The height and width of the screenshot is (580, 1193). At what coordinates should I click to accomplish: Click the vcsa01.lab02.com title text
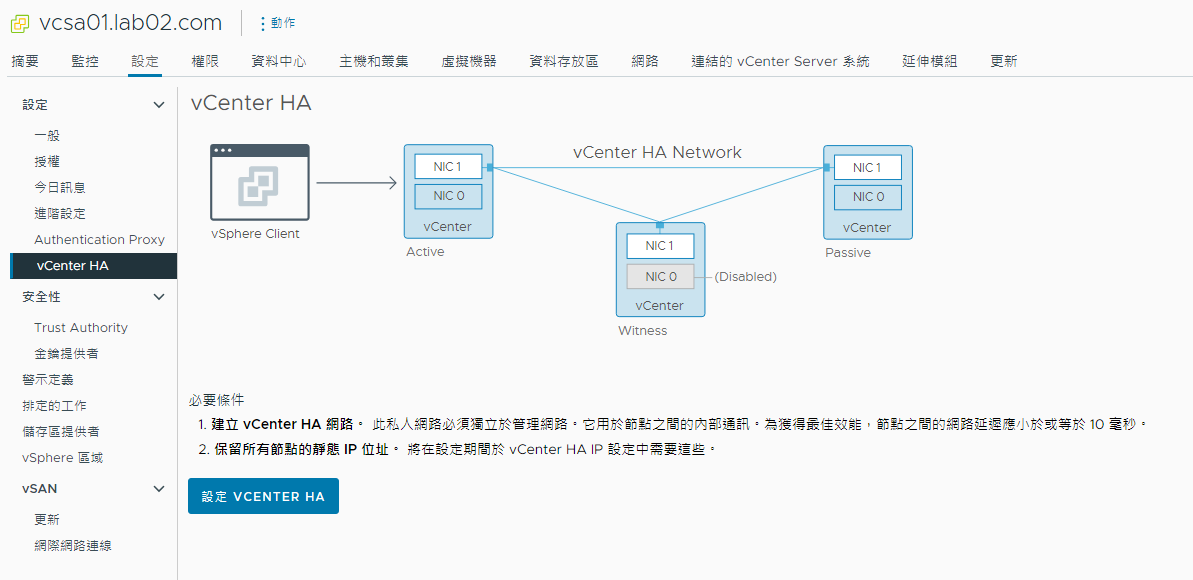tap(130, 24)
